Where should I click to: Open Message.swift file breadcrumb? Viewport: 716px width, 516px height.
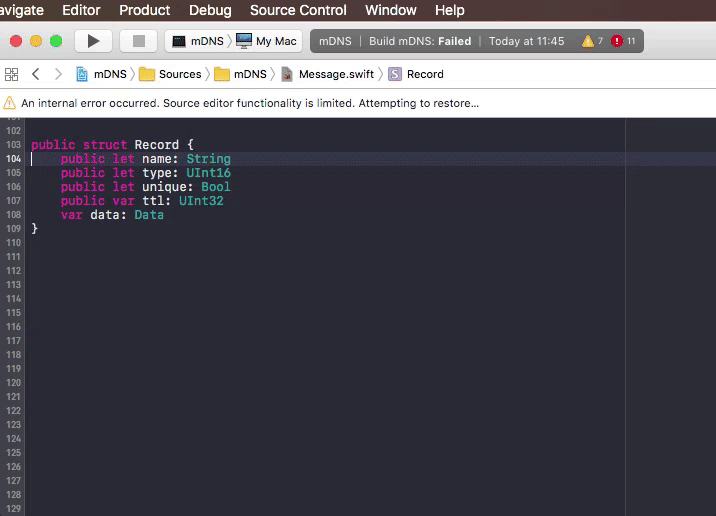click(327, 74)
